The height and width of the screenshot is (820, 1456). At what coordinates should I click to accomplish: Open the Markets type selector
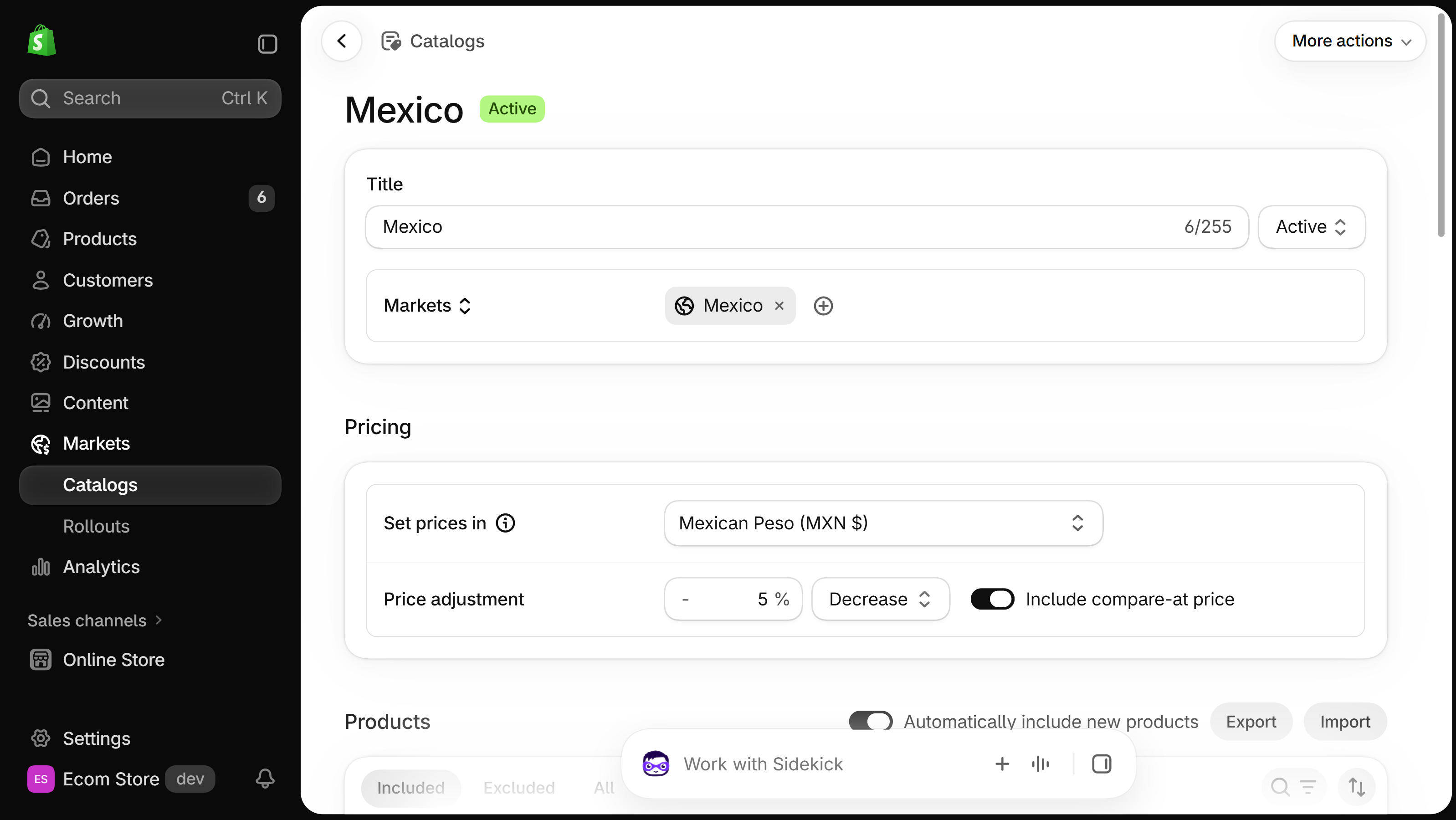click(427, 306)
